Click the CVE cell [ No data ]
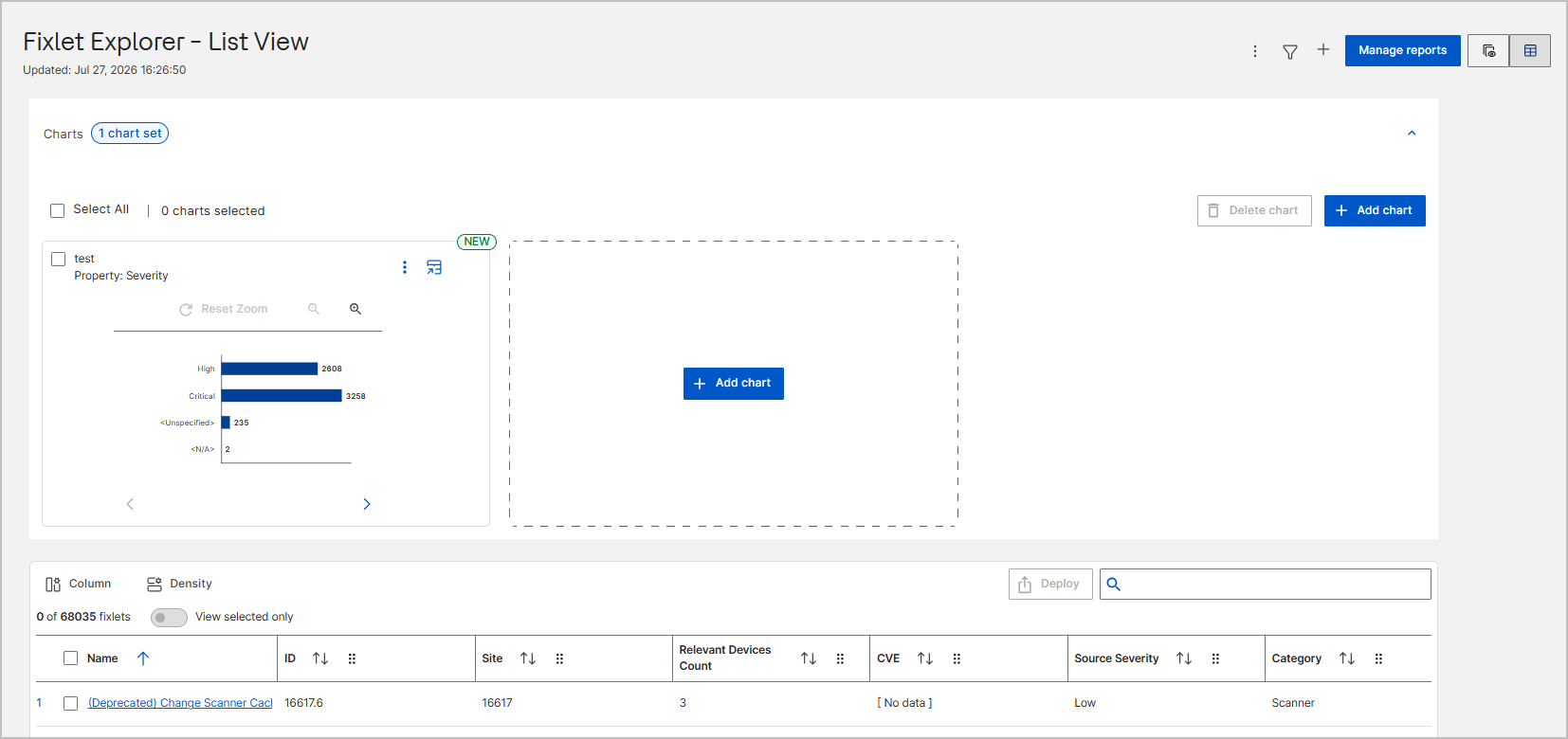This screenshot has width=1568, height=739. click(x=904, y=703)
